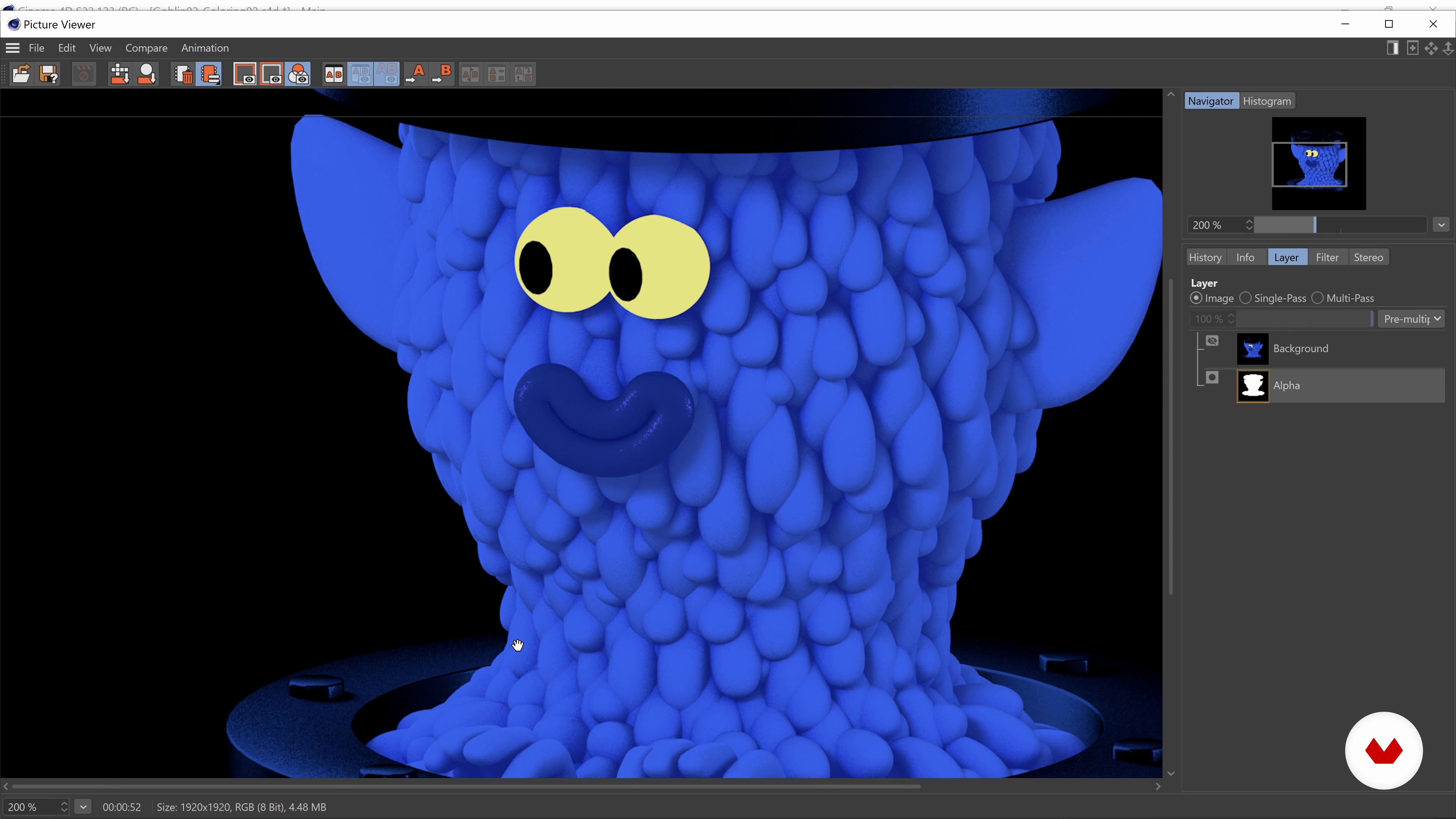Select the Single-Pass display mode icon

click(272, 75)
